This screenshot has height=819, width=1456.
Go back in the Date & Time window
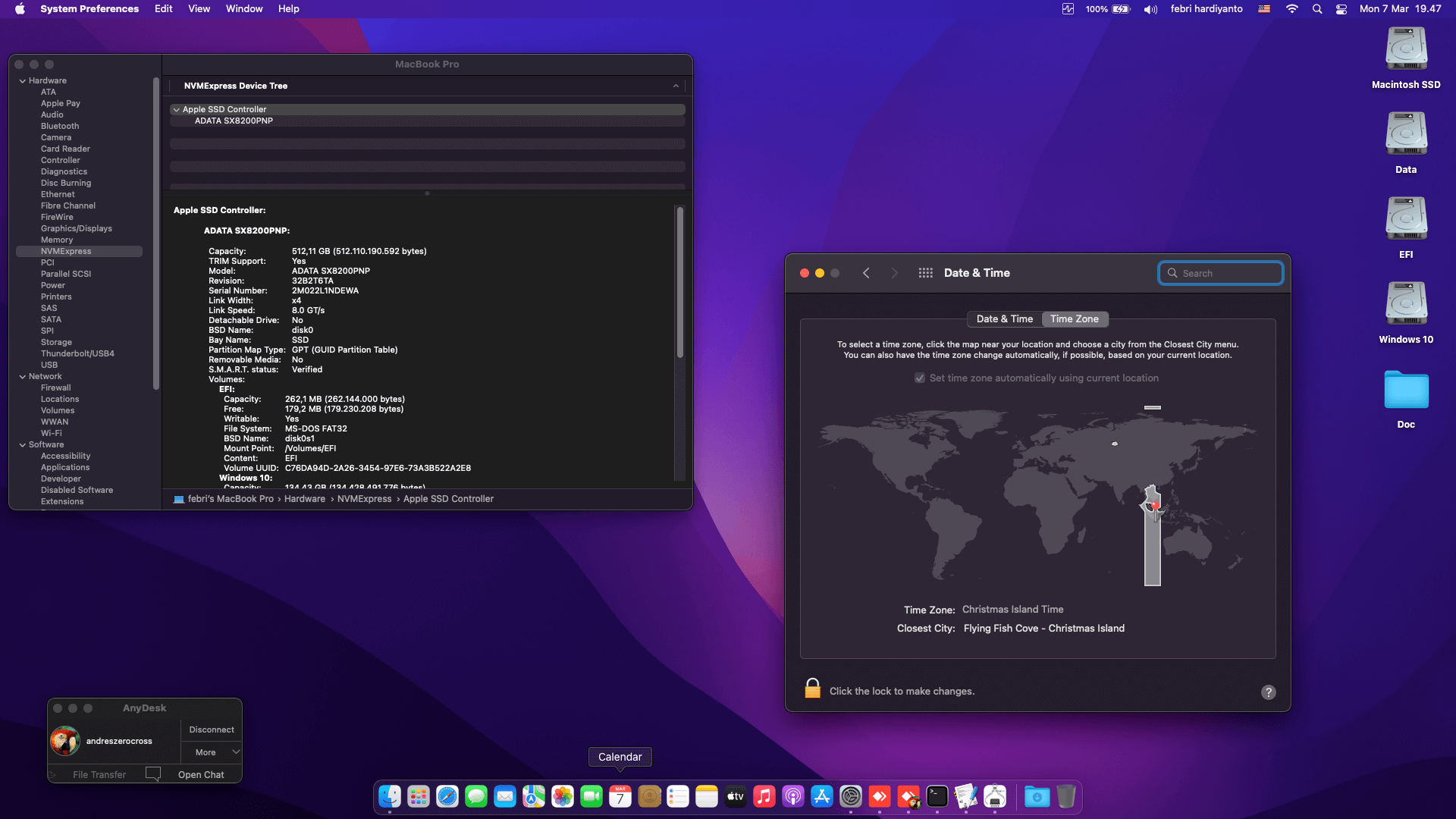click(866, 273)
